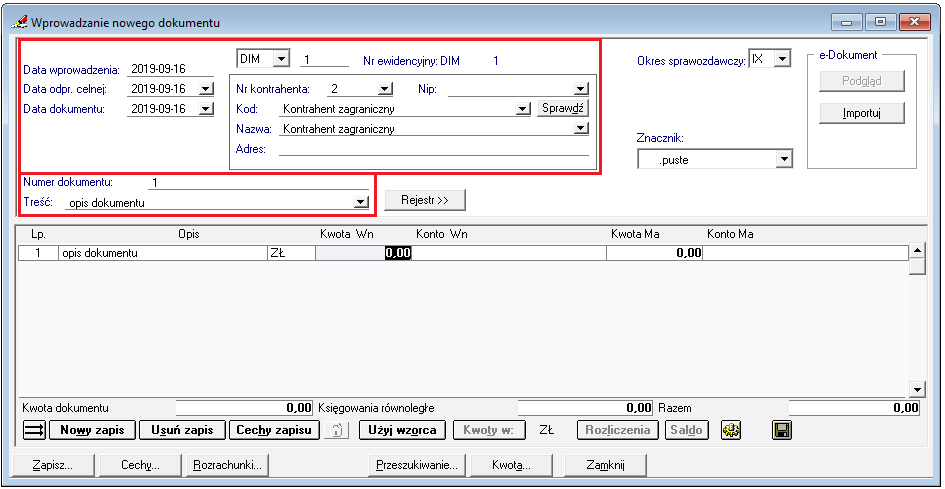
Task: Expand the Nip dropdown list
Action: coord(581,89)
